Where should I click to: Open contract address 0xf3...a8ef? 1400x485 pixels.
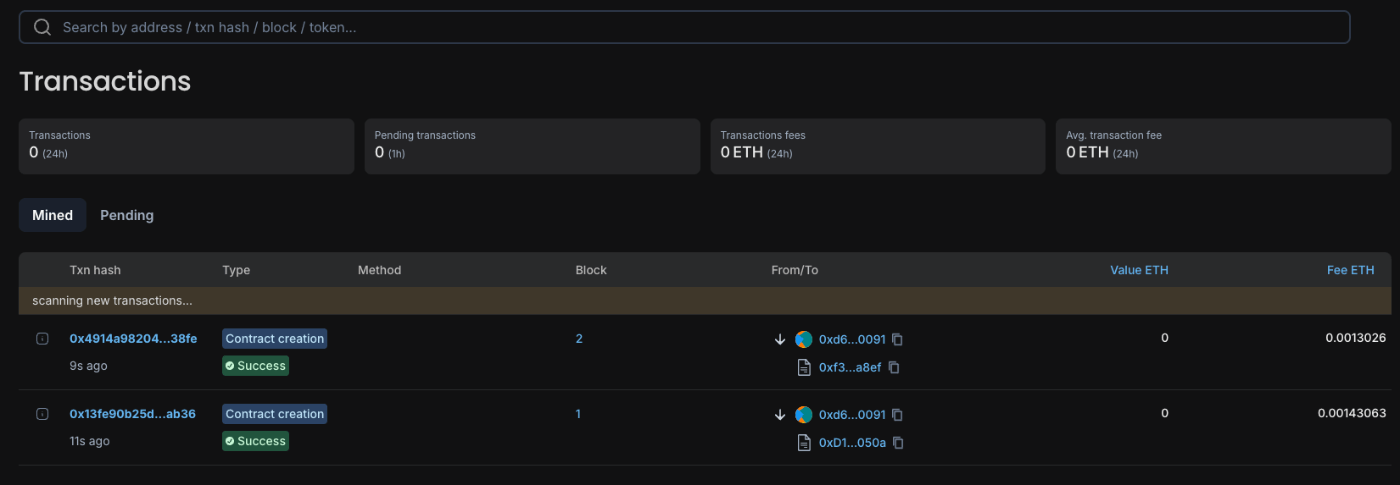click(x=850, y=368)
